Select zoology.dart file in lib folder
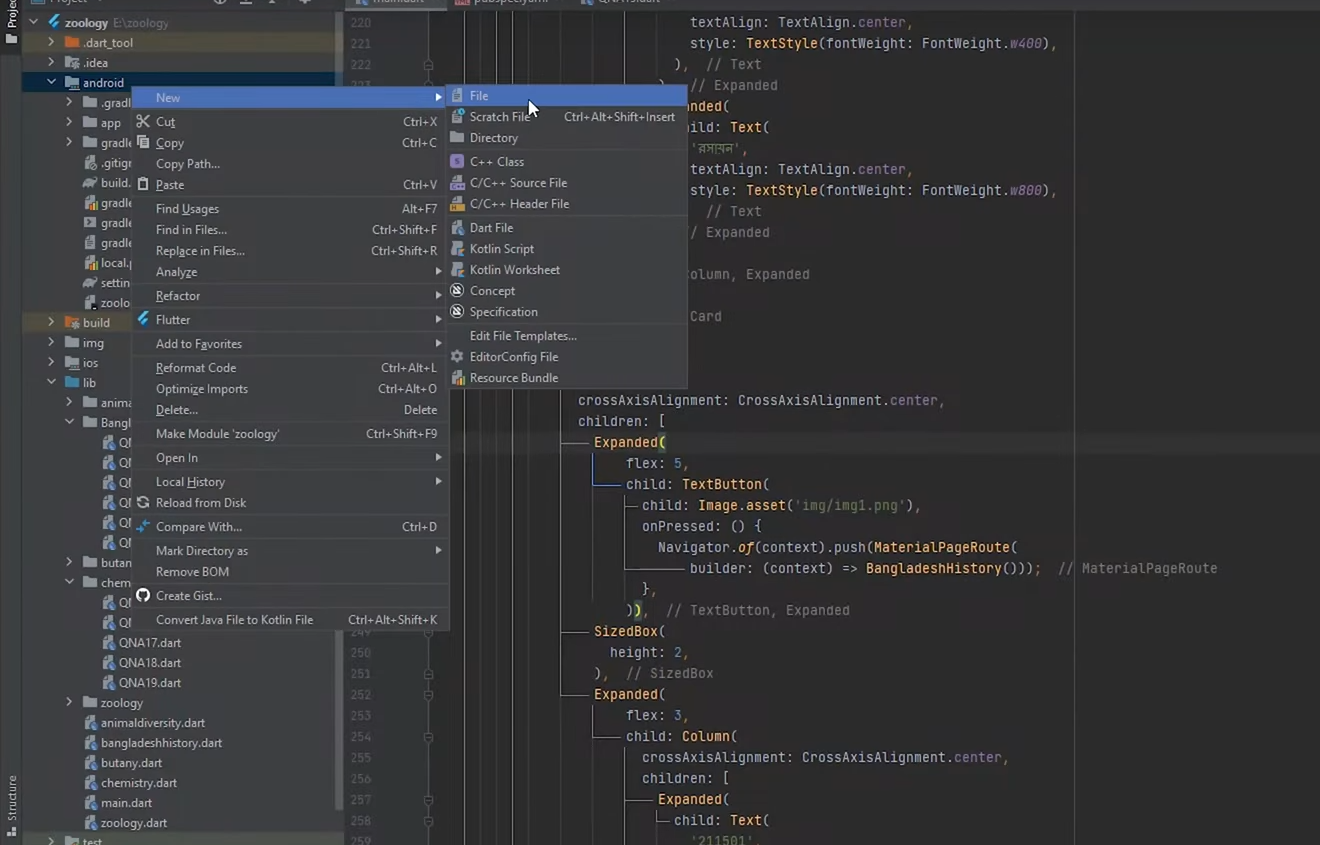 tap(133, 823)
